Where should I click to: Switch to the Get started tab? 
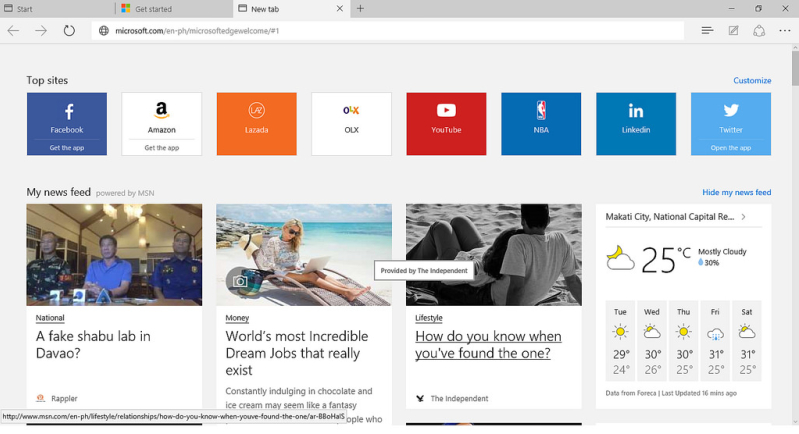174,9
